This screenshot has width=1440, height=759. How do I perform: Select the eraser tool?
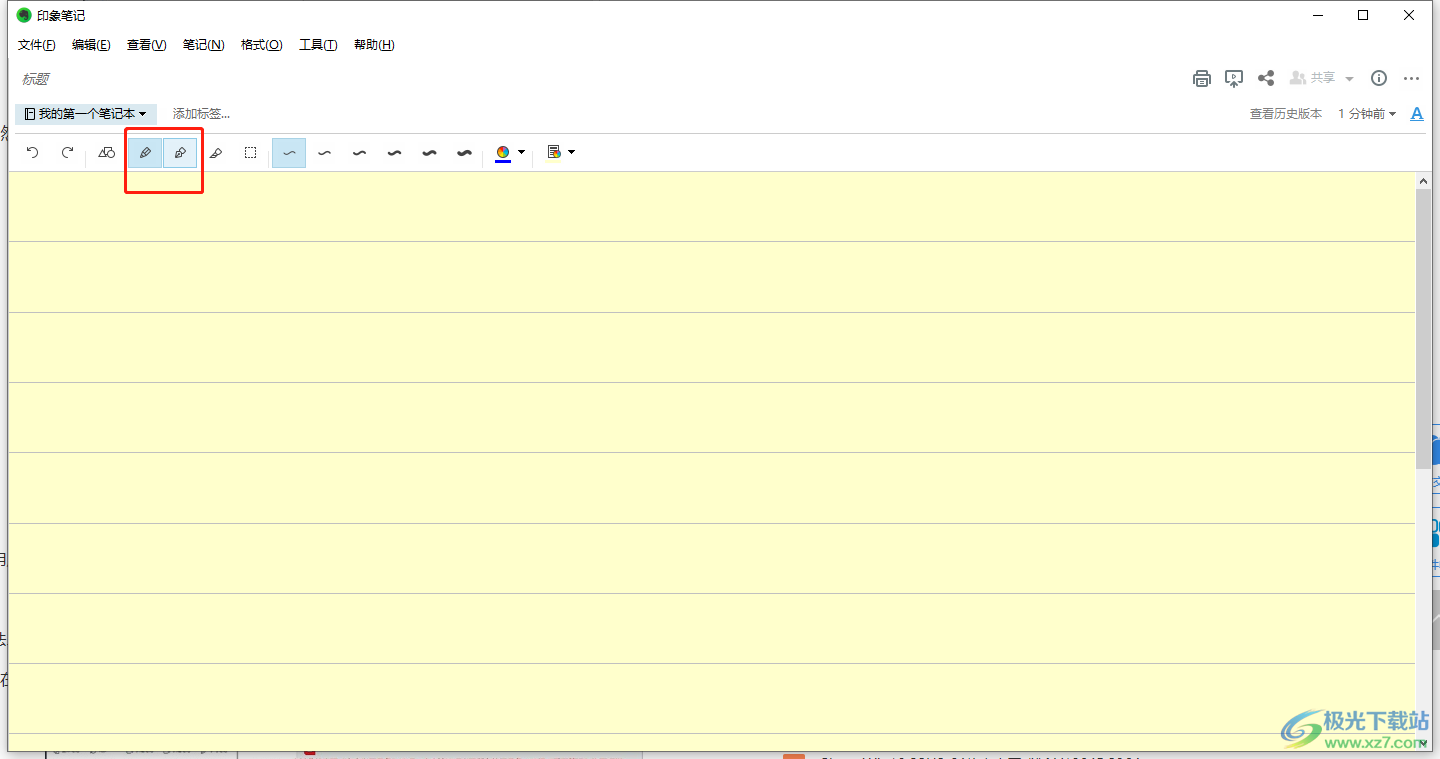(216, 153)
